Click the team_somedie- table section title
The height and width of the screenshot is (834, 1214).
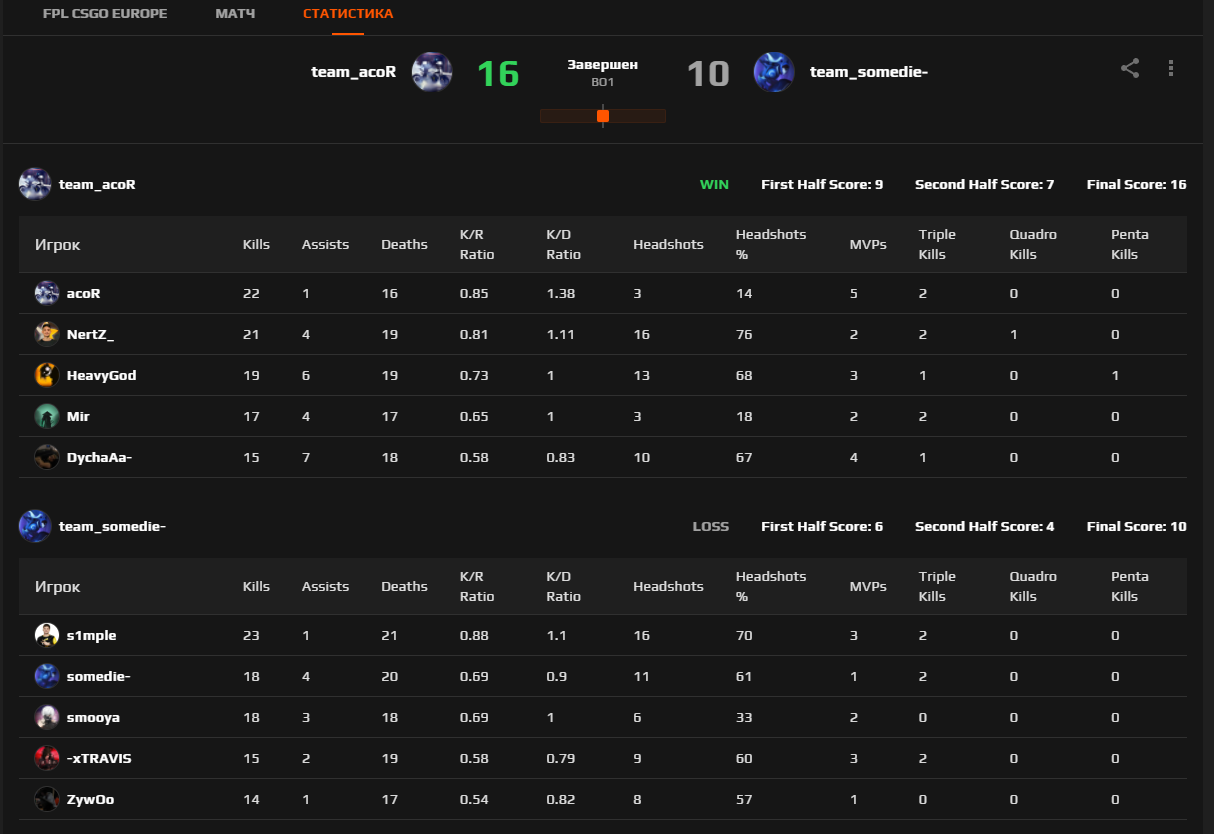[112, 526]
